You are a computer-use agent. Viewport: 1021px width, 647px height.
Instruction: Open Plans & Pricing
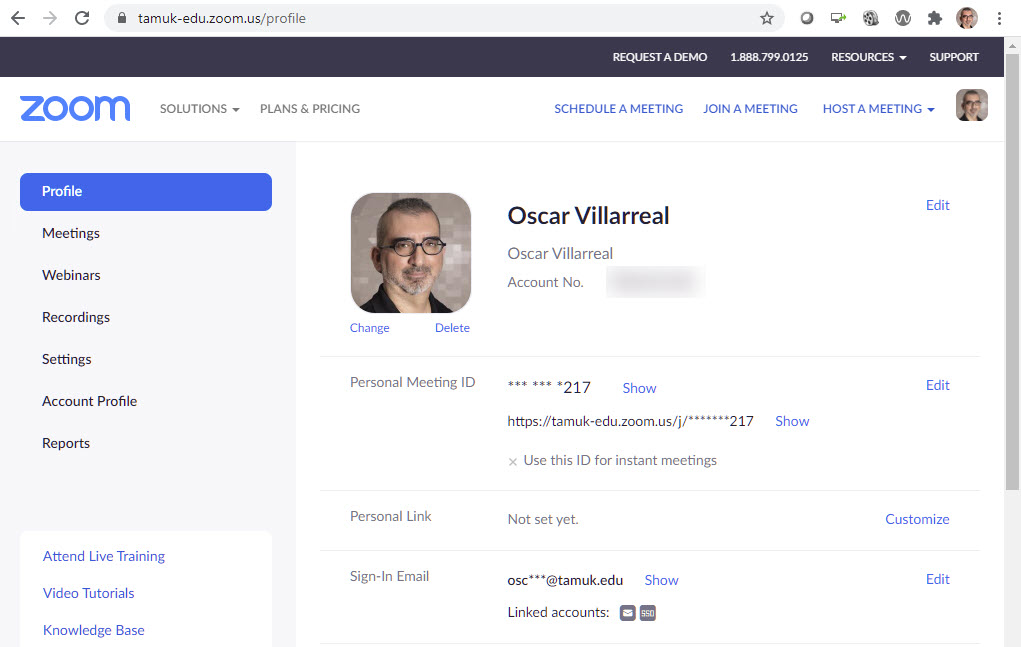(x=310, y=109)
